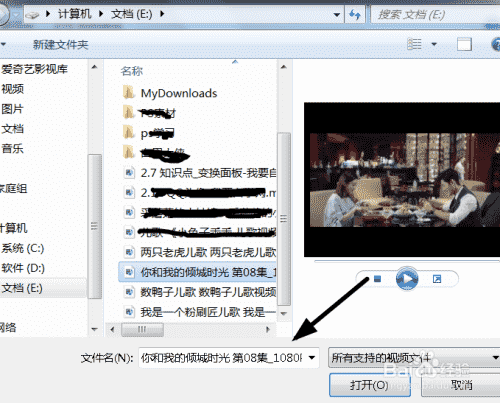The image size is (500, 403).
Task: Open the file type filter dropdown
Action: [414, 358]
